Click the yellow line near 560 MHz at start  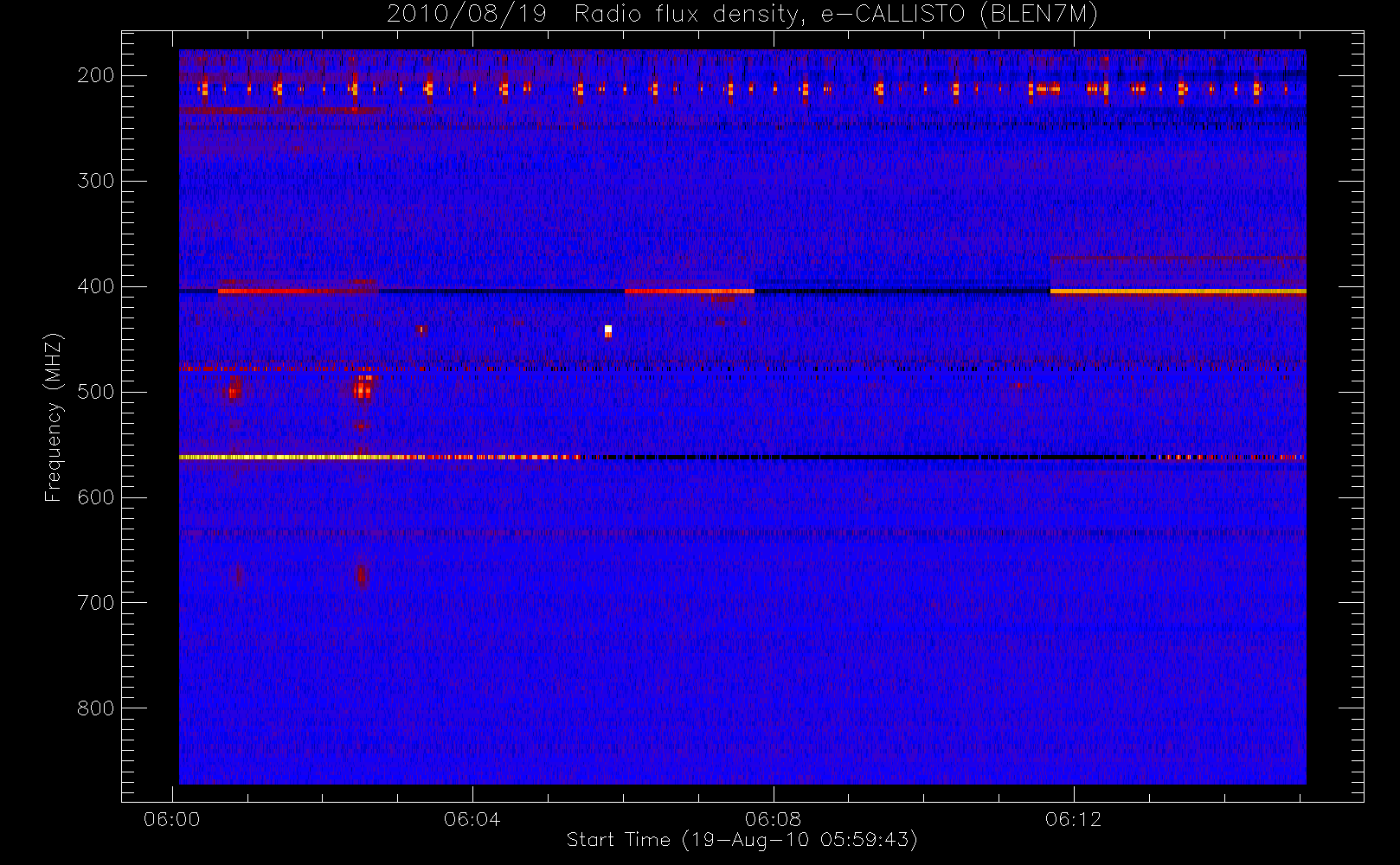pos(286,457)
